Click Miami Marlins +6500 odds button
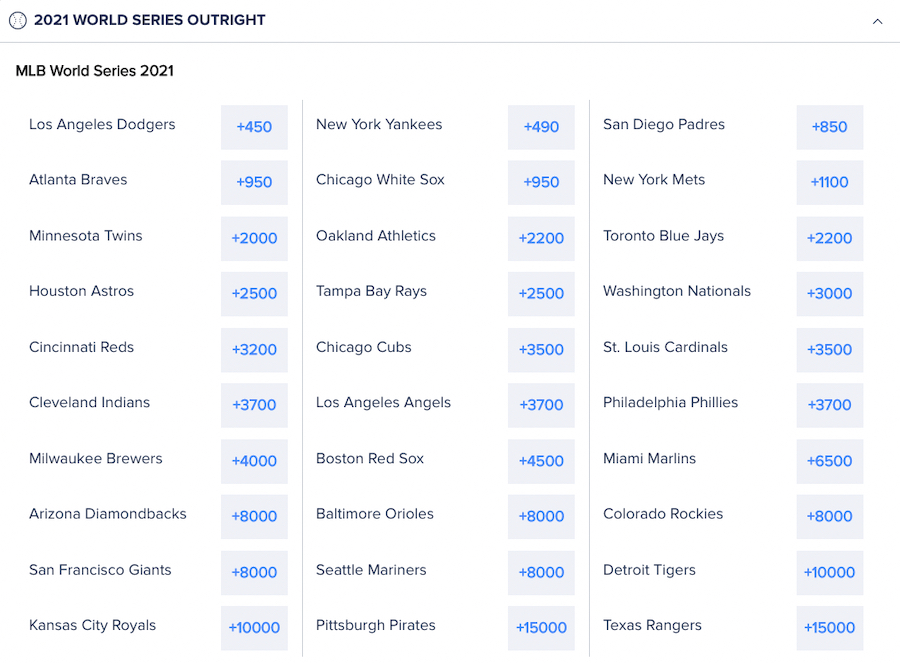The height and width of the screenshot is (663, 900). click(x=829, y=461)
